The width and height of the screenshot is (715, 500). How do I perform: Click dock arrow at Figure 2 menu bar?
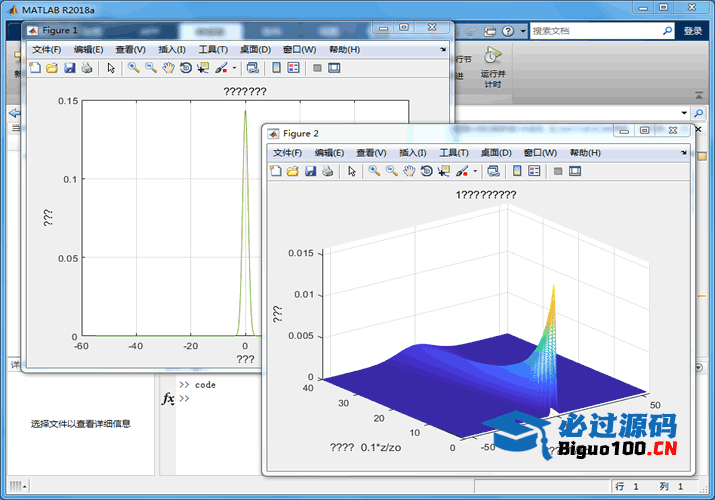(684, 153)
